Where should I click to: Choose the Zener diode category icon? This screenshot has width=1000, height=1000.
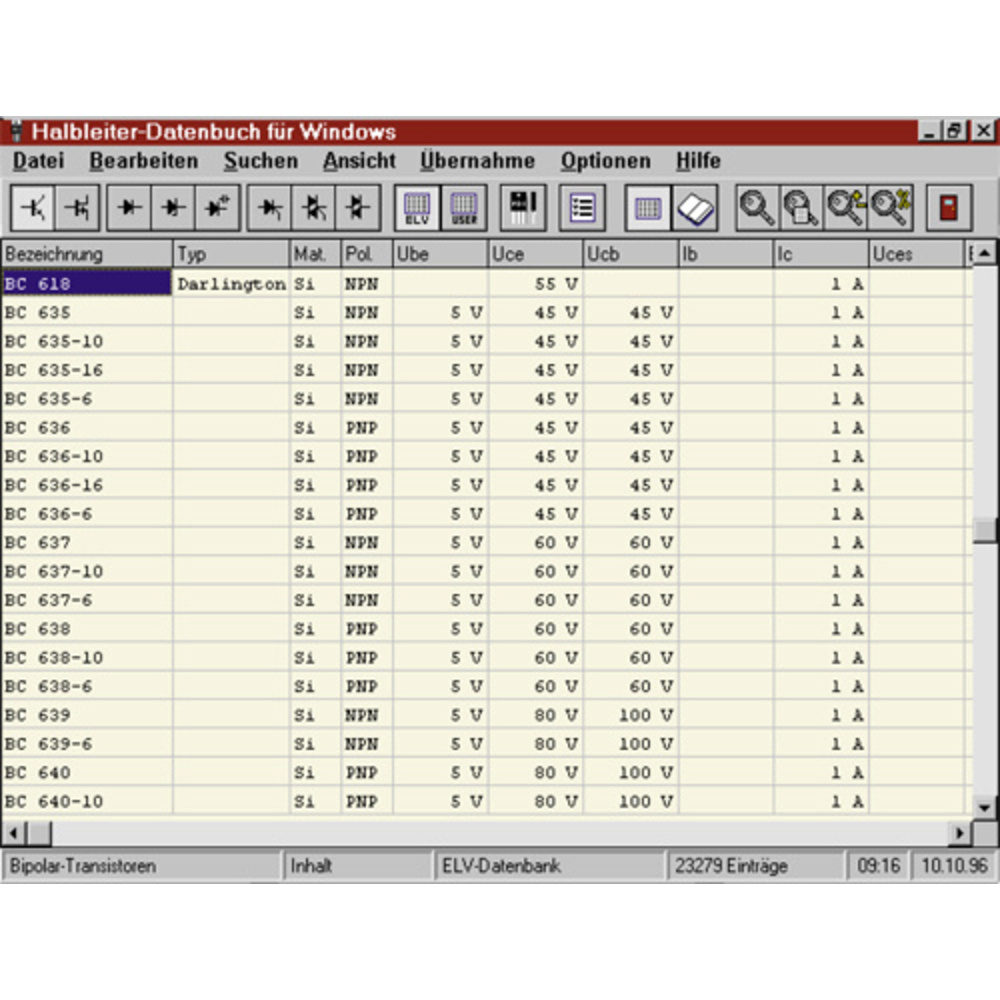pos(173,207)
